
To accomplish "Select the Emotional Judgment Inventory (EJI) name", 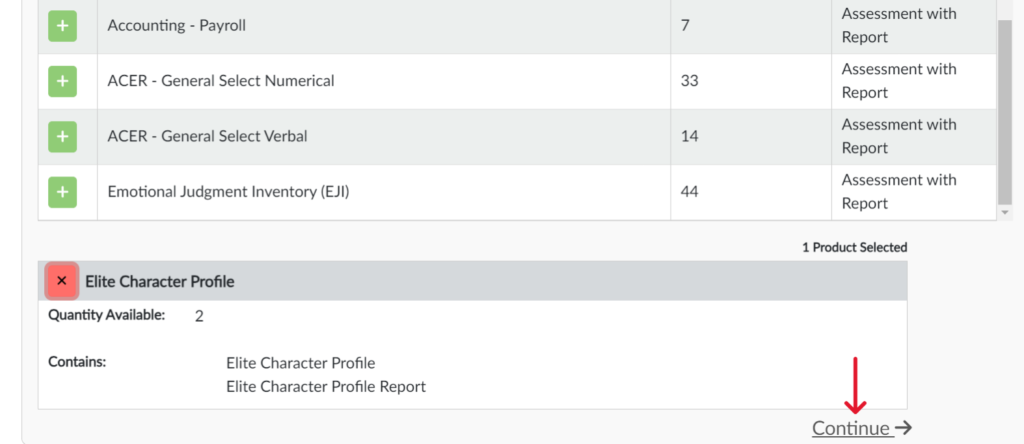I will tap(228, 191).
